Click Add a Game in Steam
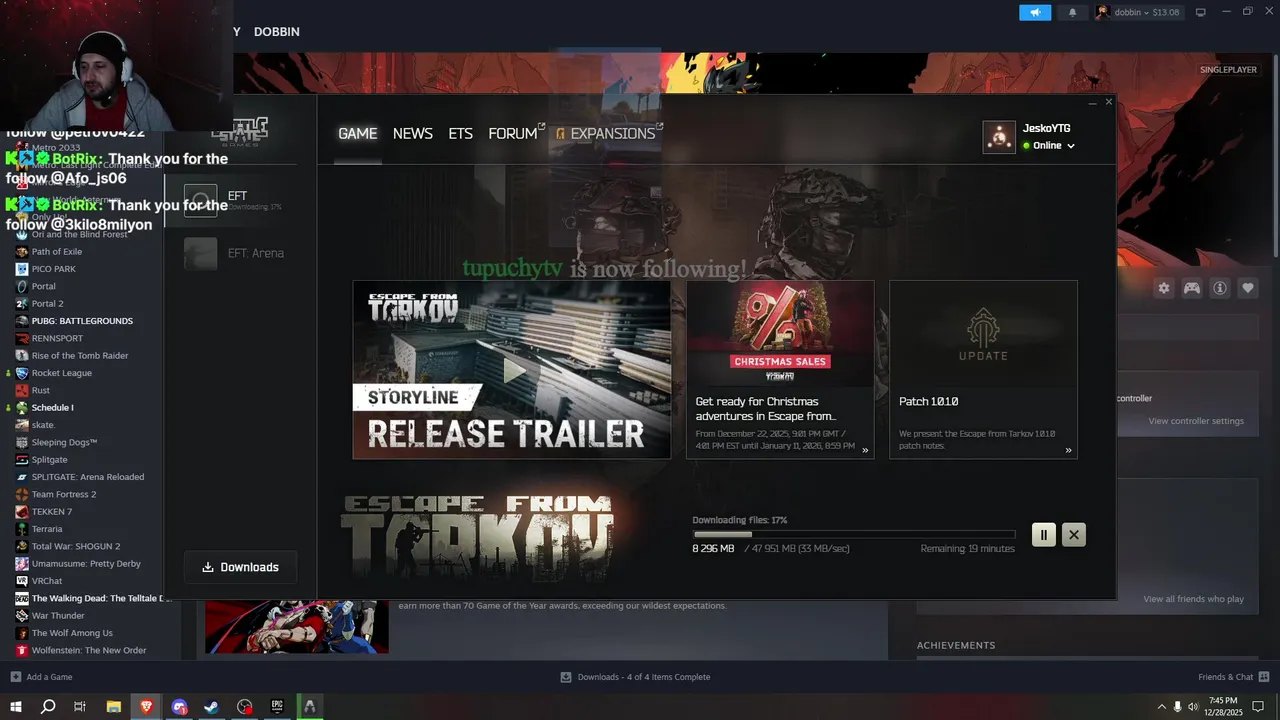The height and width of the screenshot is (720, 1280). pyautogui.click(x=41, y=677)
